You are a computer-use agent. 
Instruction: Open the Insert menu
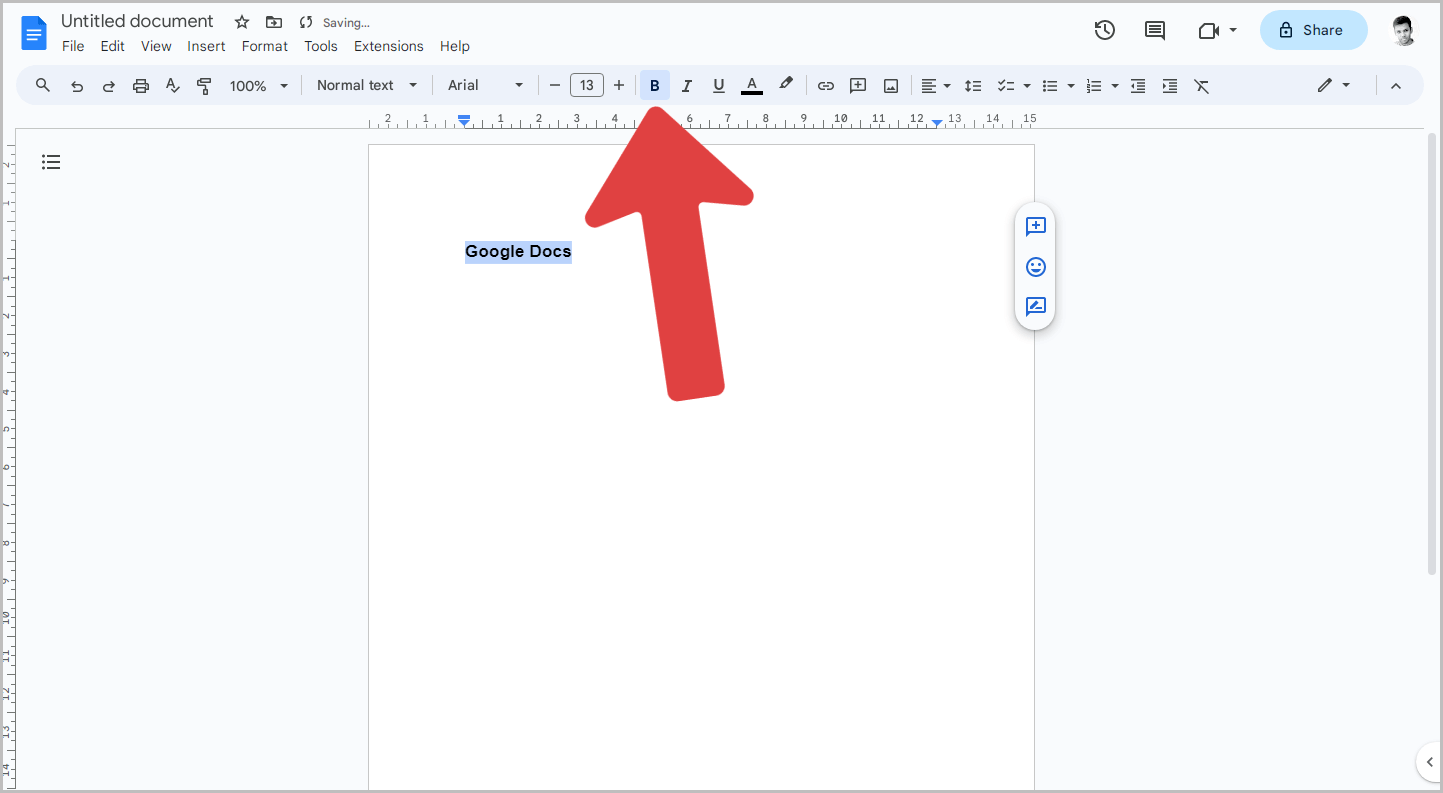(206, 46)
